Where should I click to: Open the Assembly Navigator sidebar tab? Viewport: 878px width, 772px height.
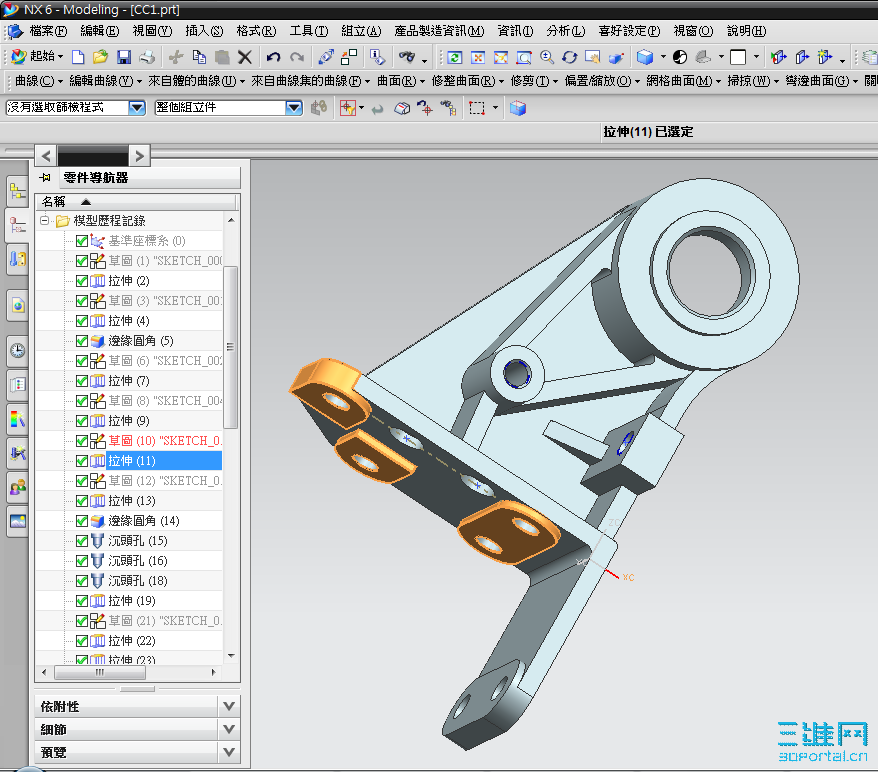pos(17,192)
